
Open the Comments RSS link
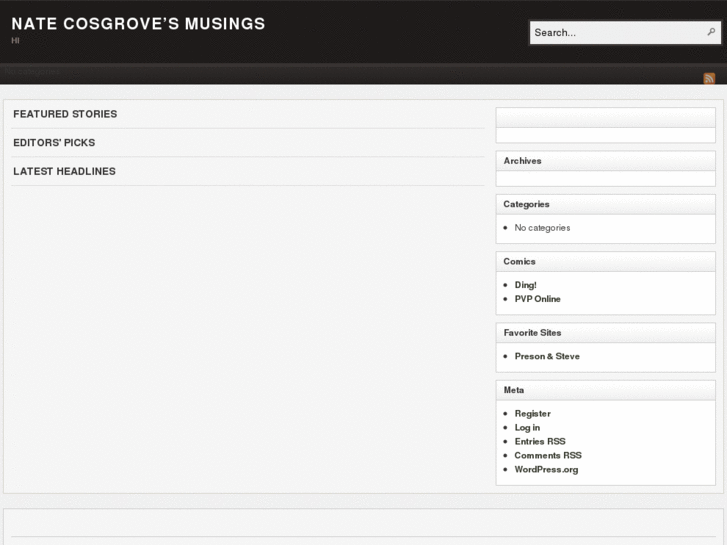coord(548,455)
